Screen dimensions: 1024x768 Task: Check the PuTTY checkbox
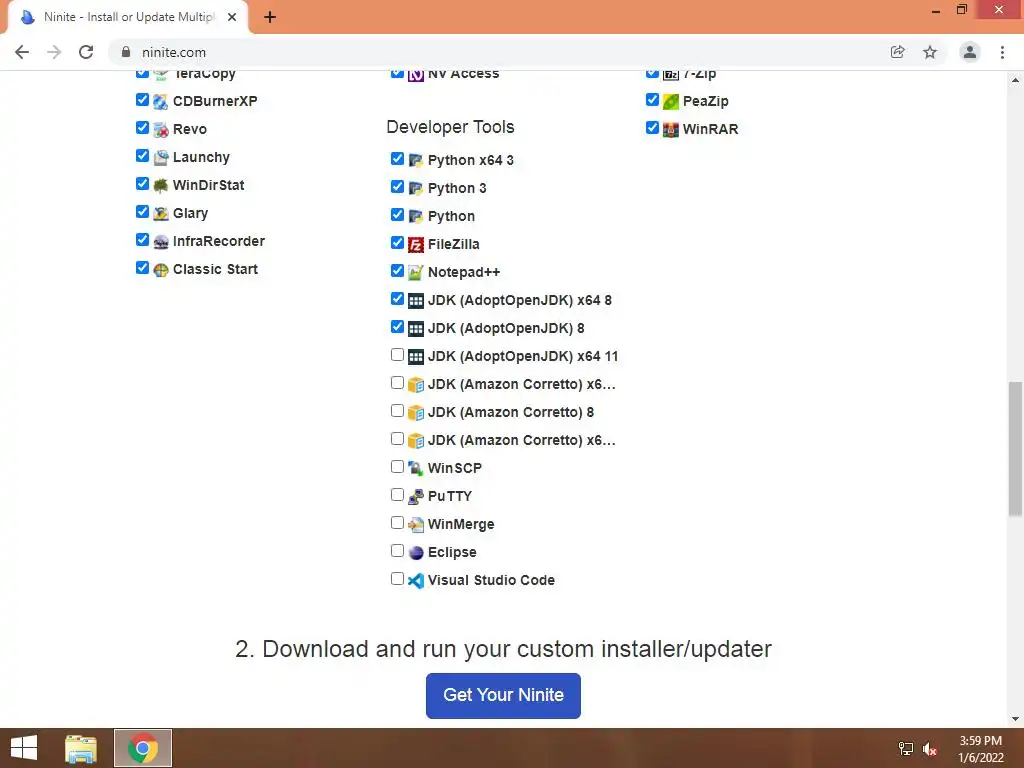[397, 494]
